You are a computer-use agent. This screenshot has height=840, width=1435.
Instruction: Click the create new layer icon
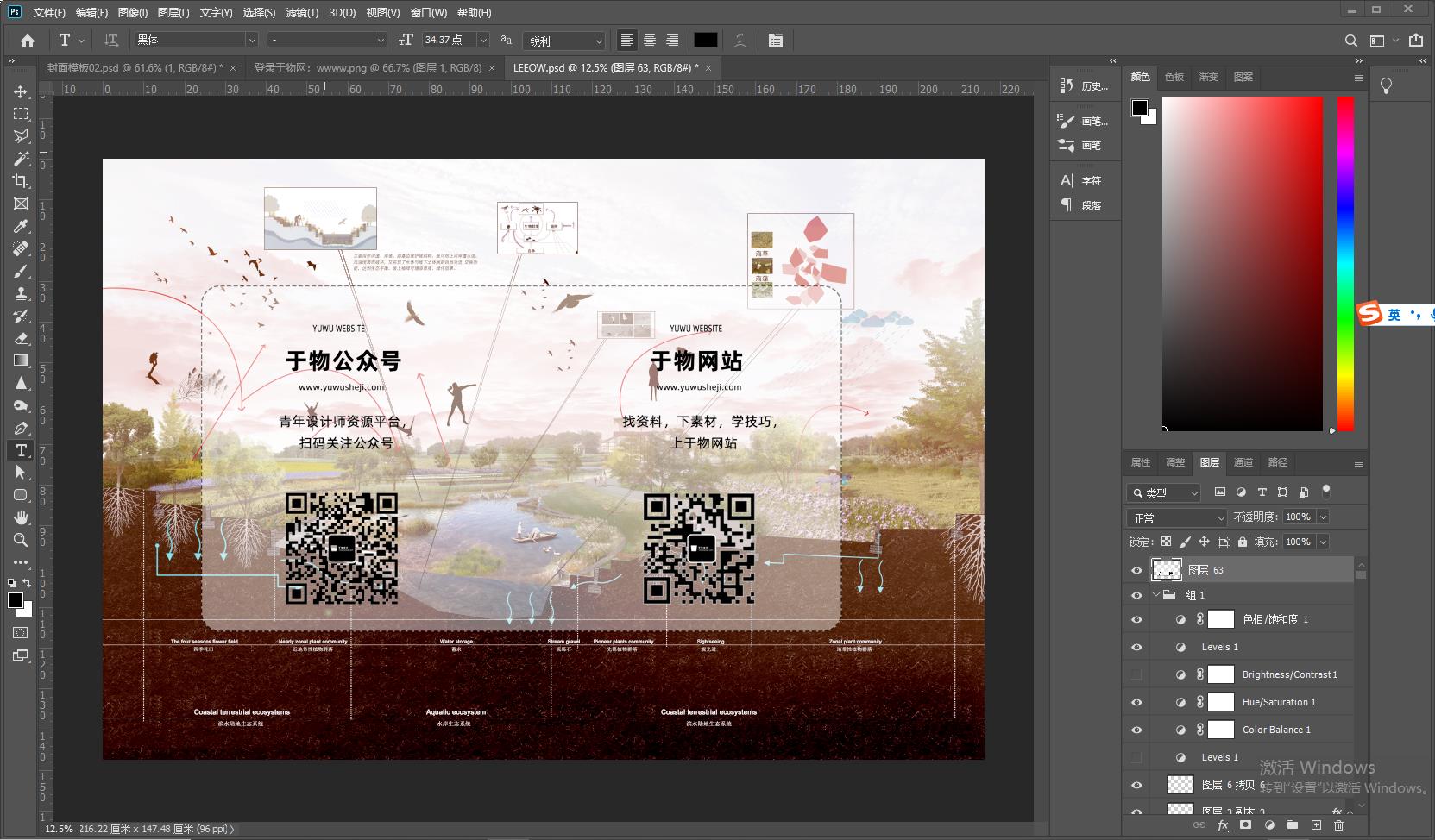pyautogui.click(x=1316, y=825)
